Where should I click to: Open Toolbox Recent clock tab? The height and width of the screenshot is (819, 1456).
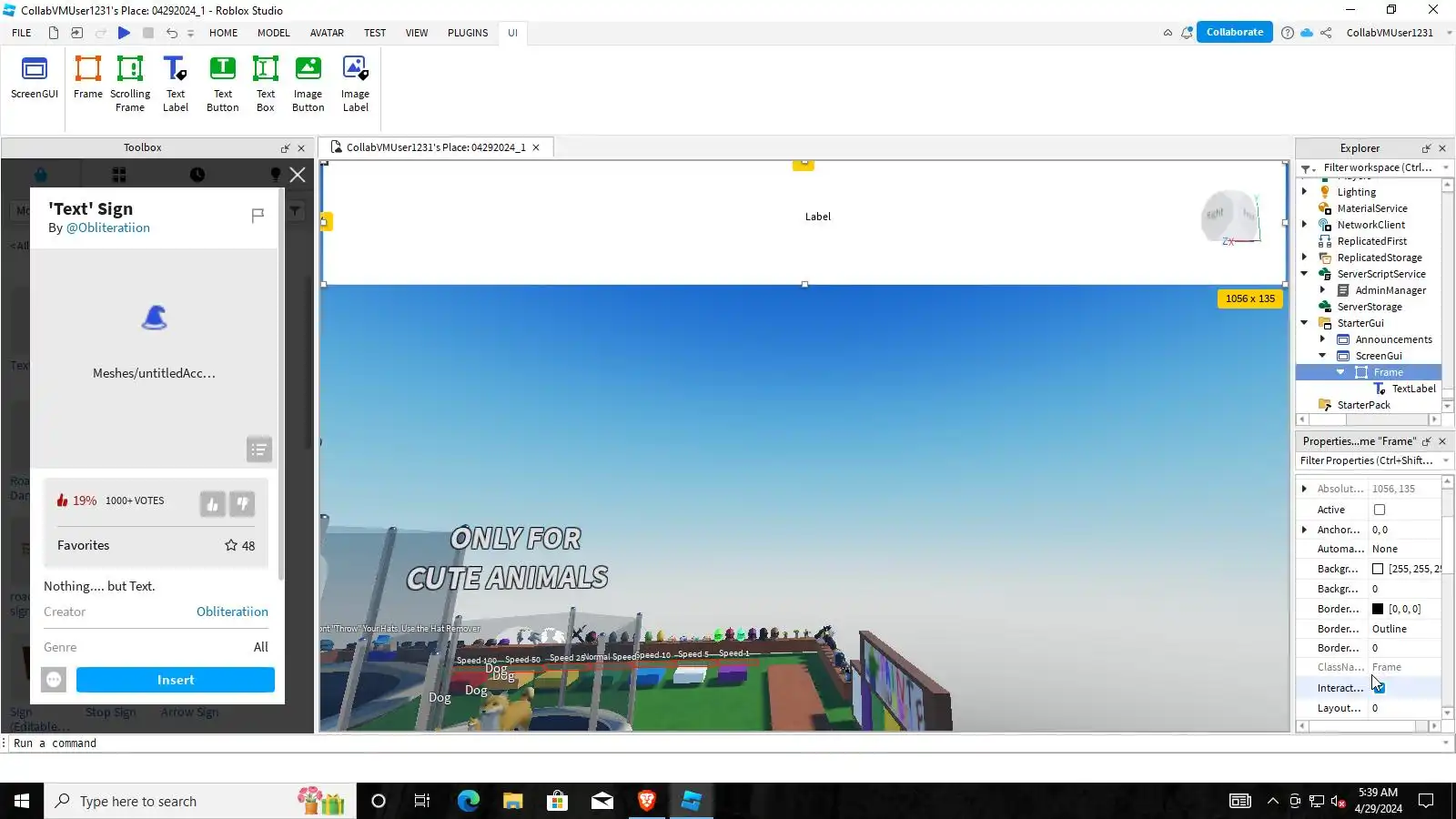(197, 175)
